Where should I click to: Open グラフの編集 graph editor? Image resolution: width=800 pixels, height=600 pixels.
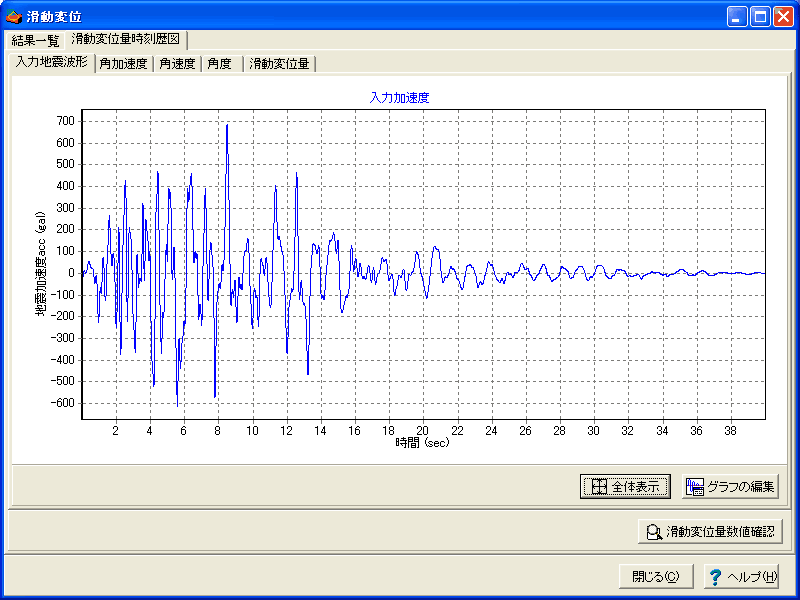[730, 486]
